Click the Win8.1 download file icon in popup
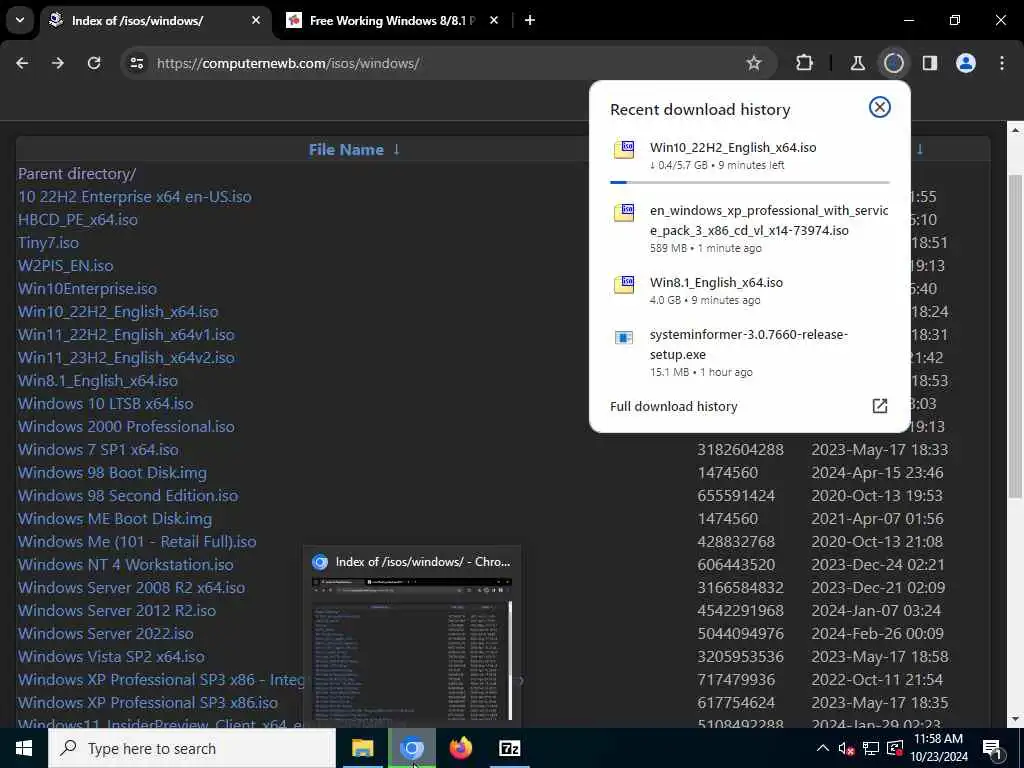 pos(624,285)
